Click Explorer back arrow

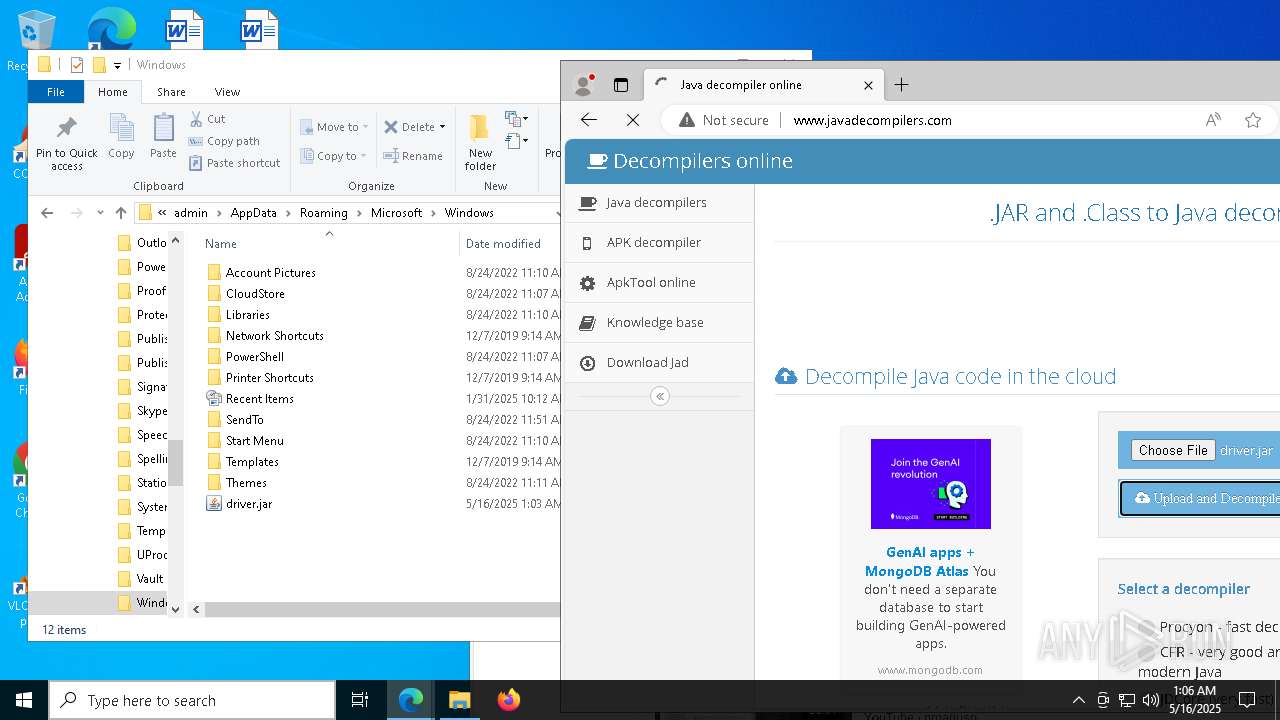47,213
